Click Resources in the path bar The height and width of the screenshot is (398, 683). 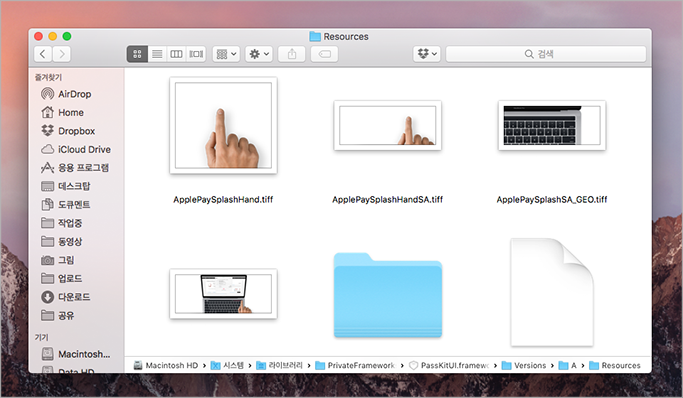(615, 365)
